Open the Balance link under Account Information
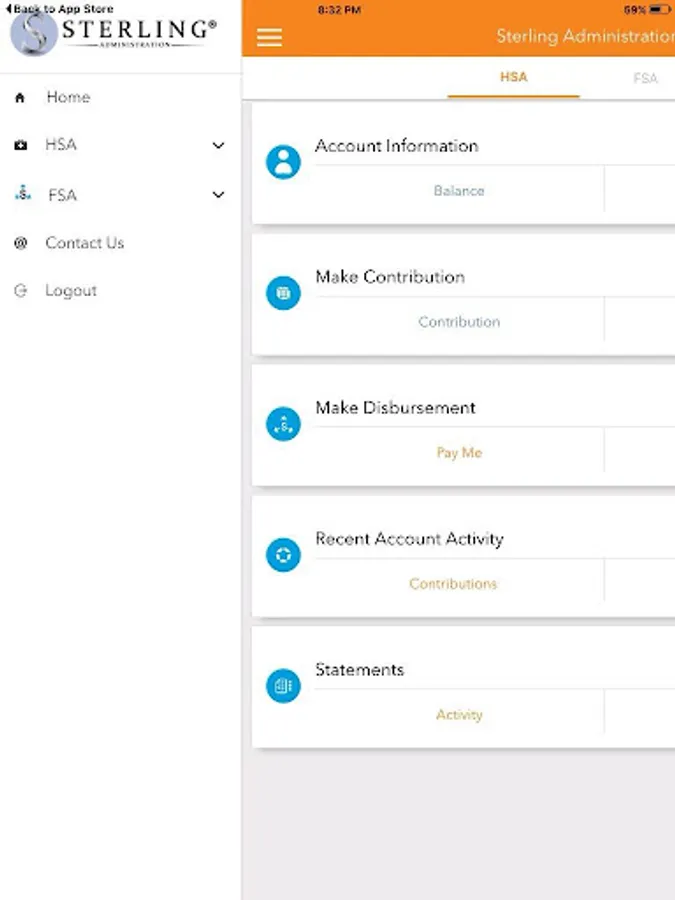Screen dimensions: 675x900 (x=459, y=191)
